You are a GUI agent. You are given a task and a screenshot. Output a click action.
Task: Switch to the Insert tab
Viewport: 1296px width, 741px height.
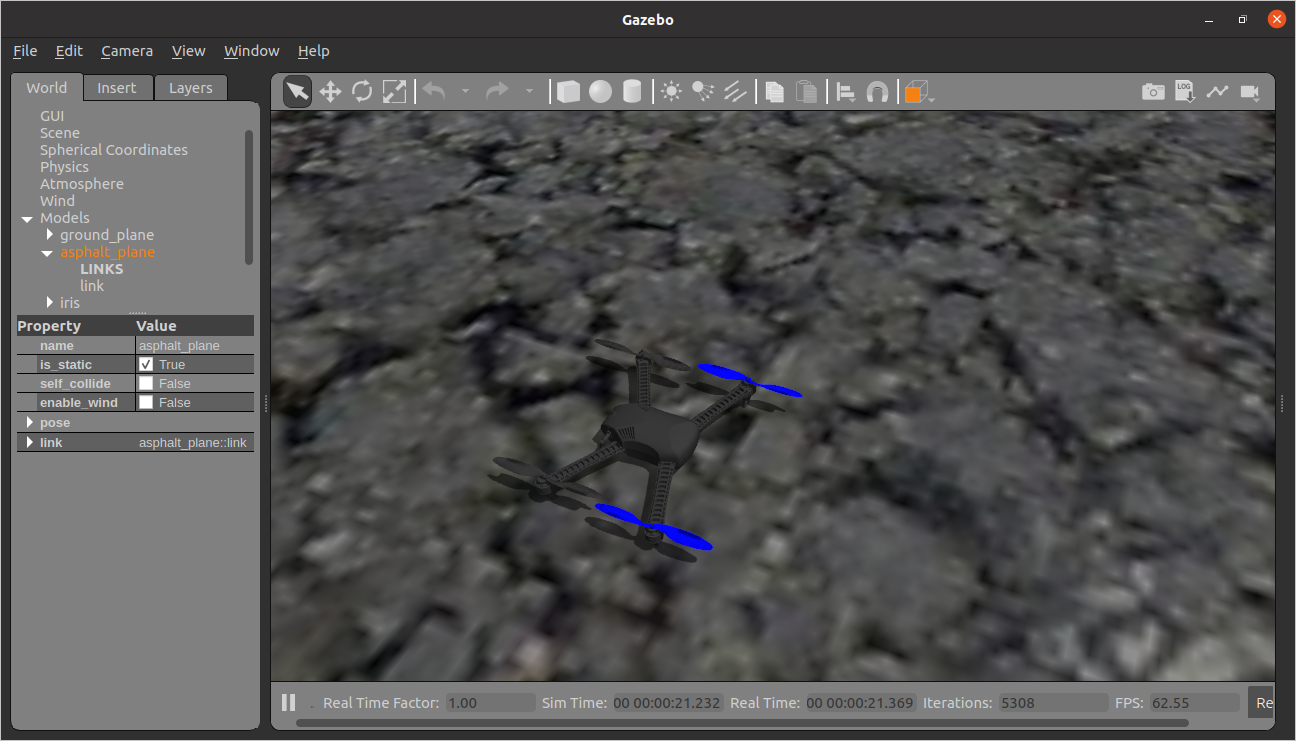pos(117,88)
